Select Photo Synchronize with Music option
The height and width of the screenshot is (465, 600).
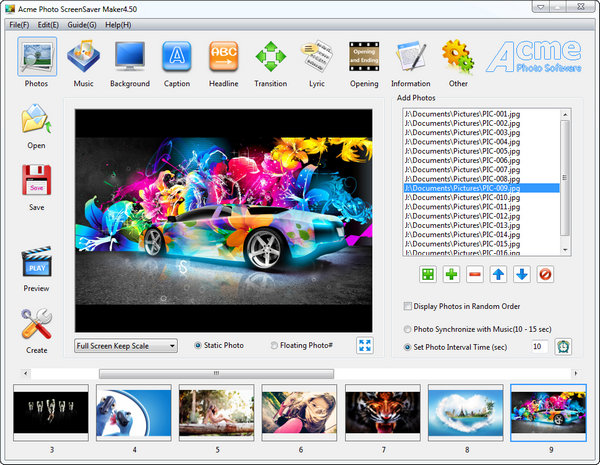coord(407,329)
